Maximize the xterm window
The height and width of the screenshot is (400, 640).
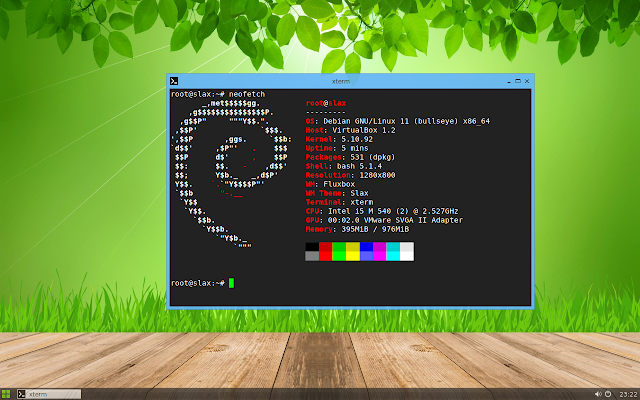[518, 81]
